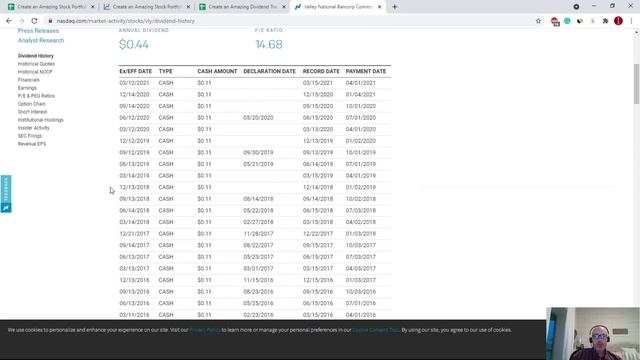Image resolution: width=640 pixels, height=360 pixels.
Task: Click the circular icon left of the minimize button
Action: [576, 7]
